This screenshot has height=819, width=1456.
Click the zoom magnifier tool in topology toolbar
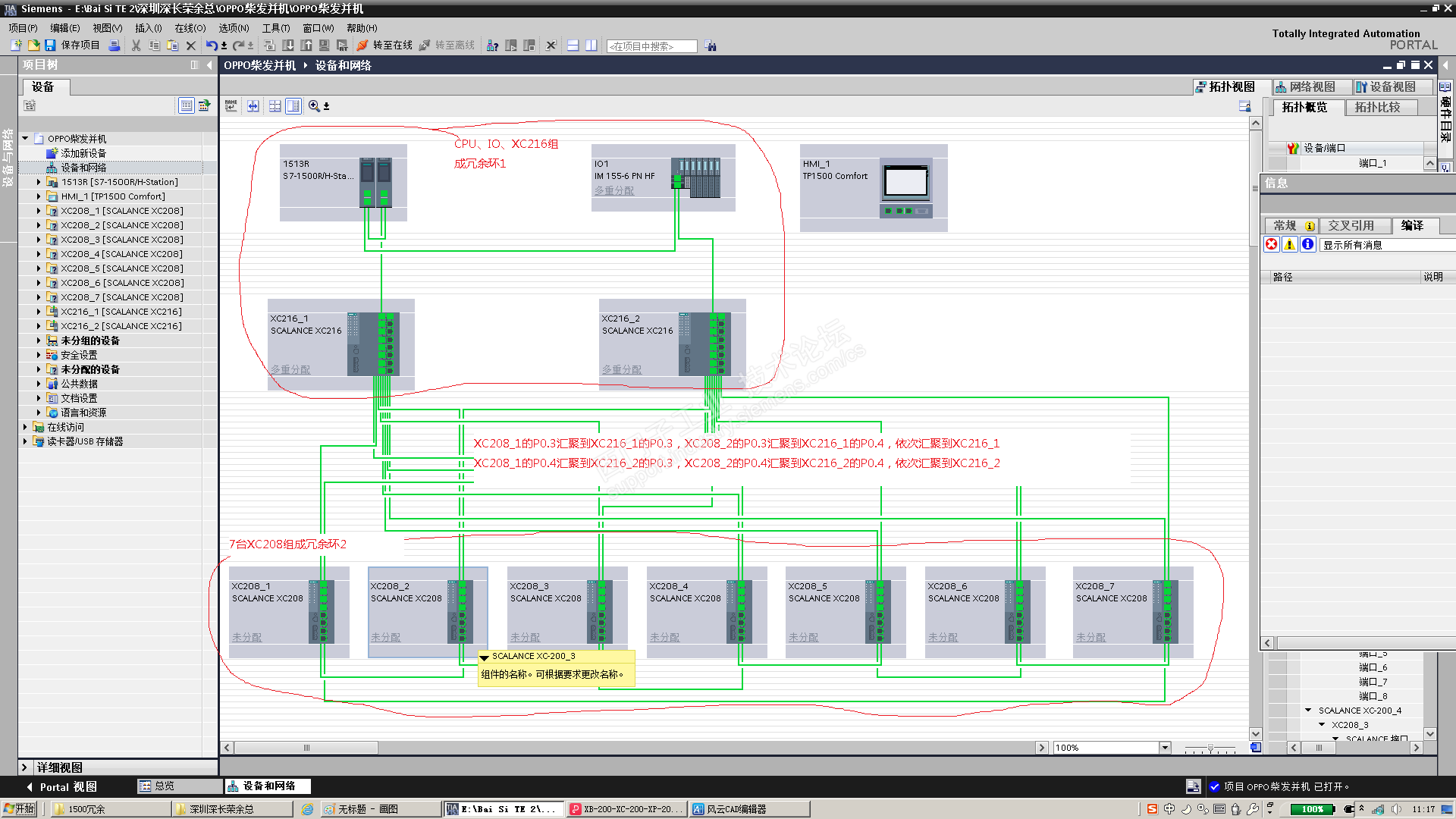tap(314, 106)
